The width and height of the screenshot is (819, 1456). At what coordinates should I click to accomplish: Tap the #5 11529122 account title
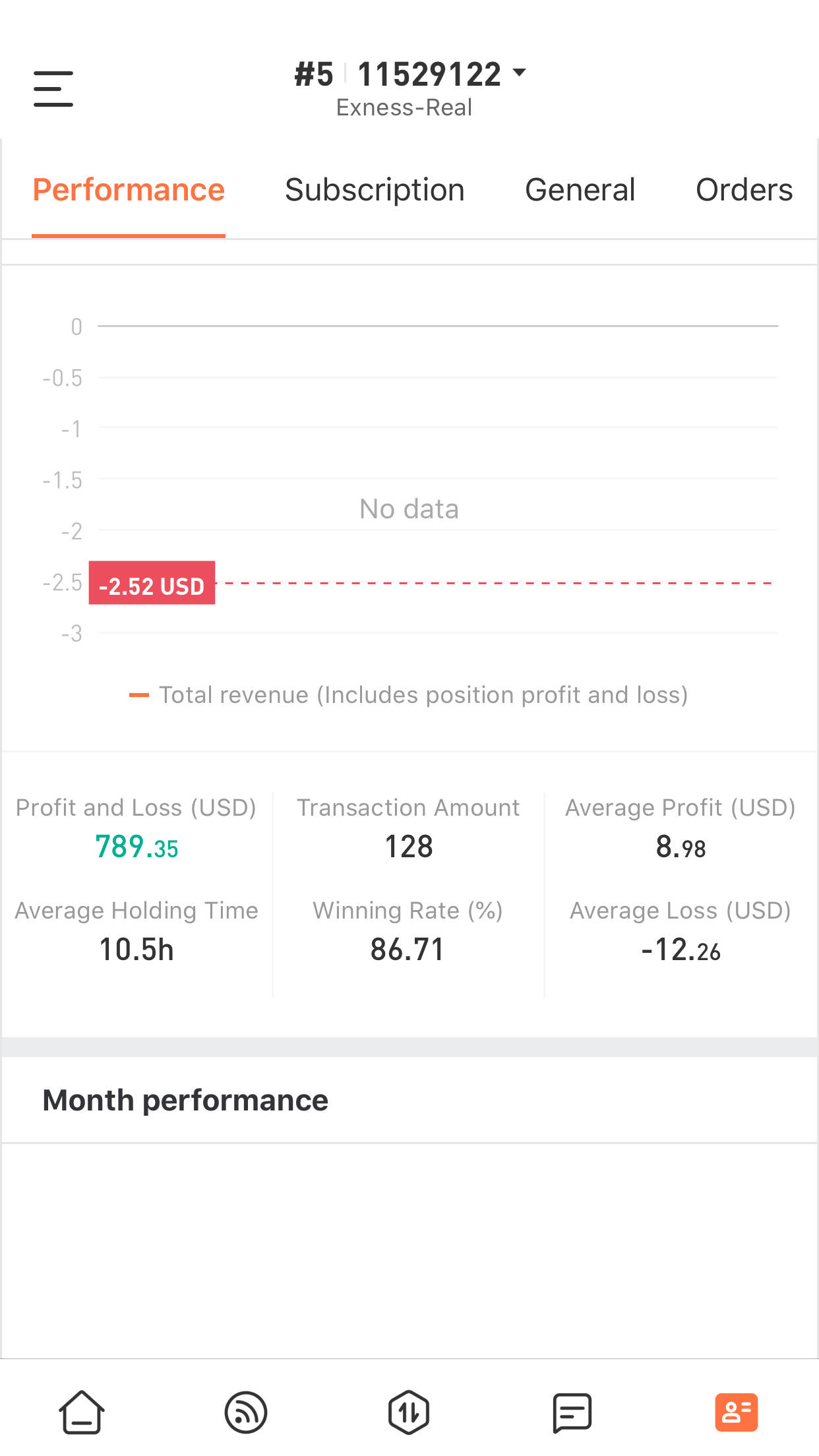[397, 74]
